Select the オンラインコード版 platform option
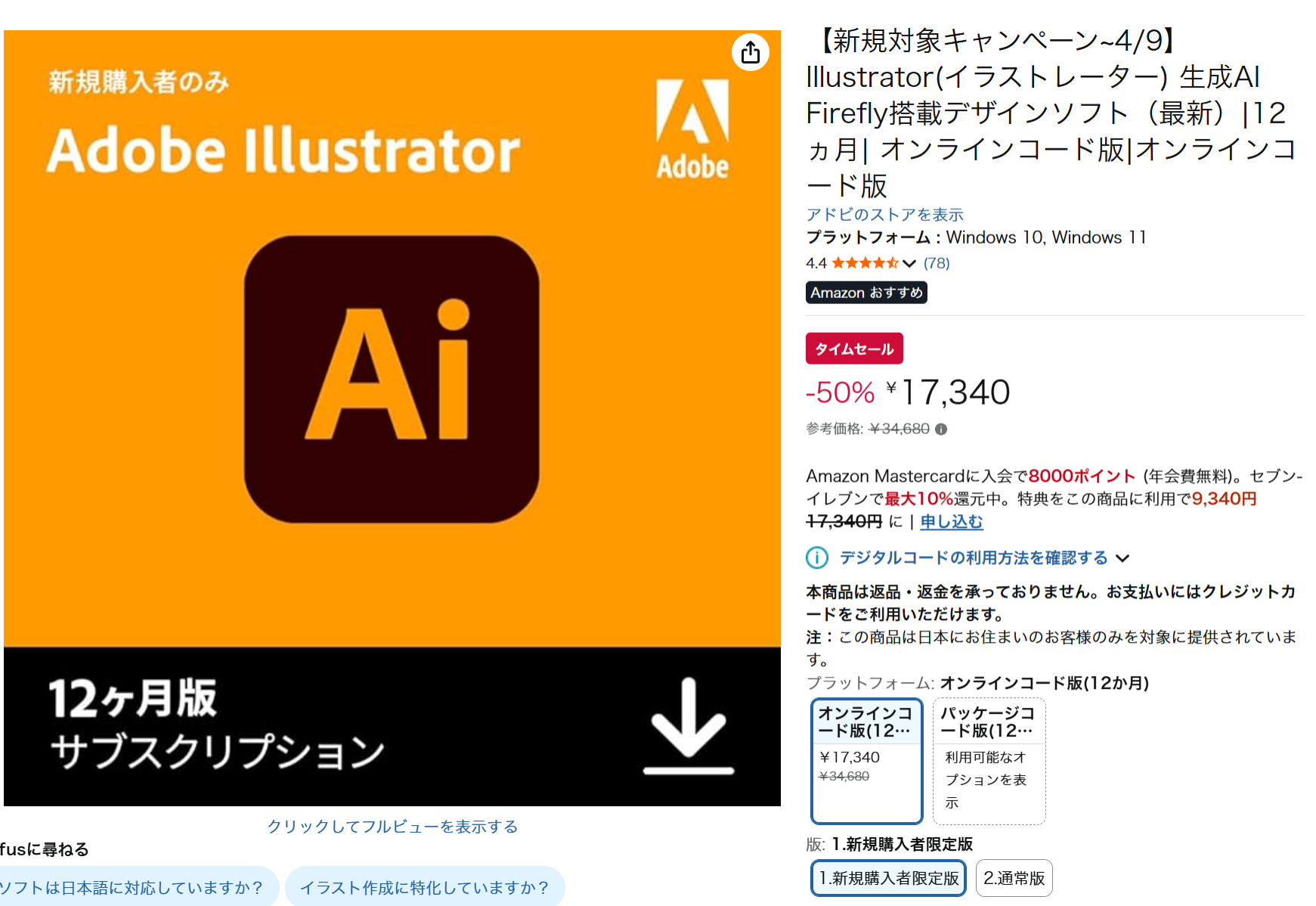The height and width of the screenshot is (906, 1316). [x=866, y=760]
